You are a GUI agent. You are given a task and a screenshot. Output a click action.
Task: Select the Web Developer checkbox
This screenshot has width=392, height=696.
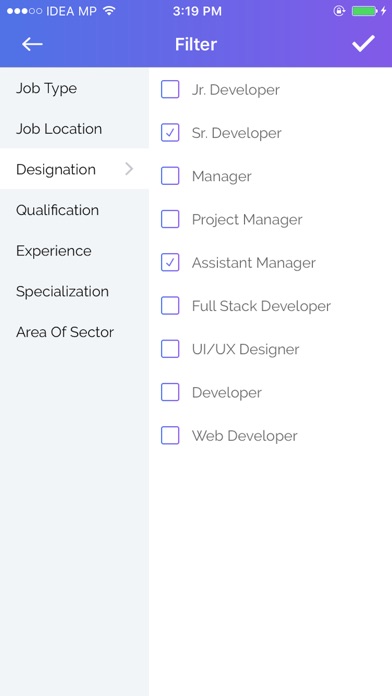click(170, 435)
